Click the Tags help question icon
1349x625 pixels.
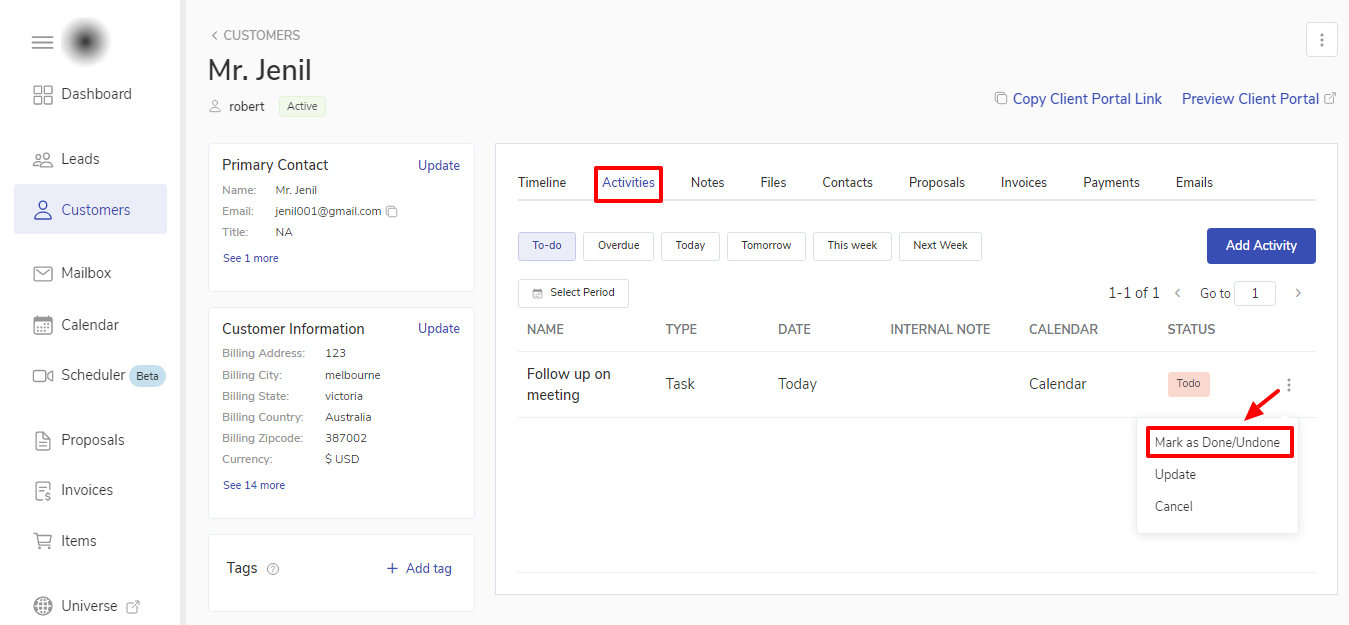(273, 569)
